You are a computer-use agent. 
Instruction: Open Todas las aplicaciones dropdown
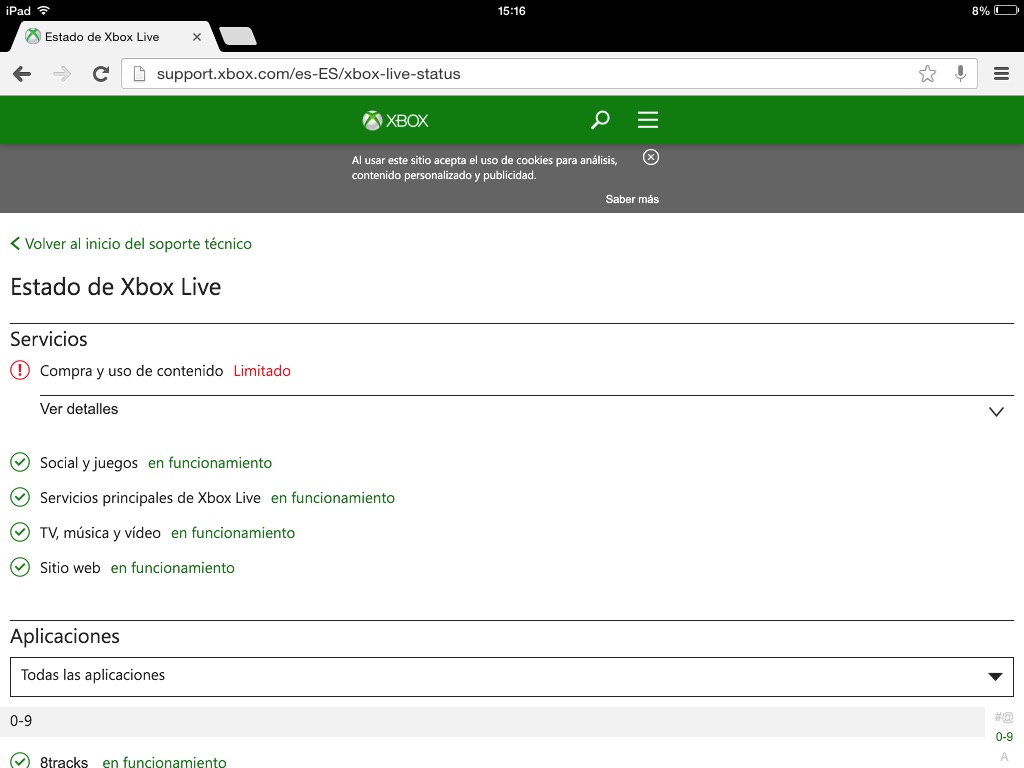click(511, 677)
